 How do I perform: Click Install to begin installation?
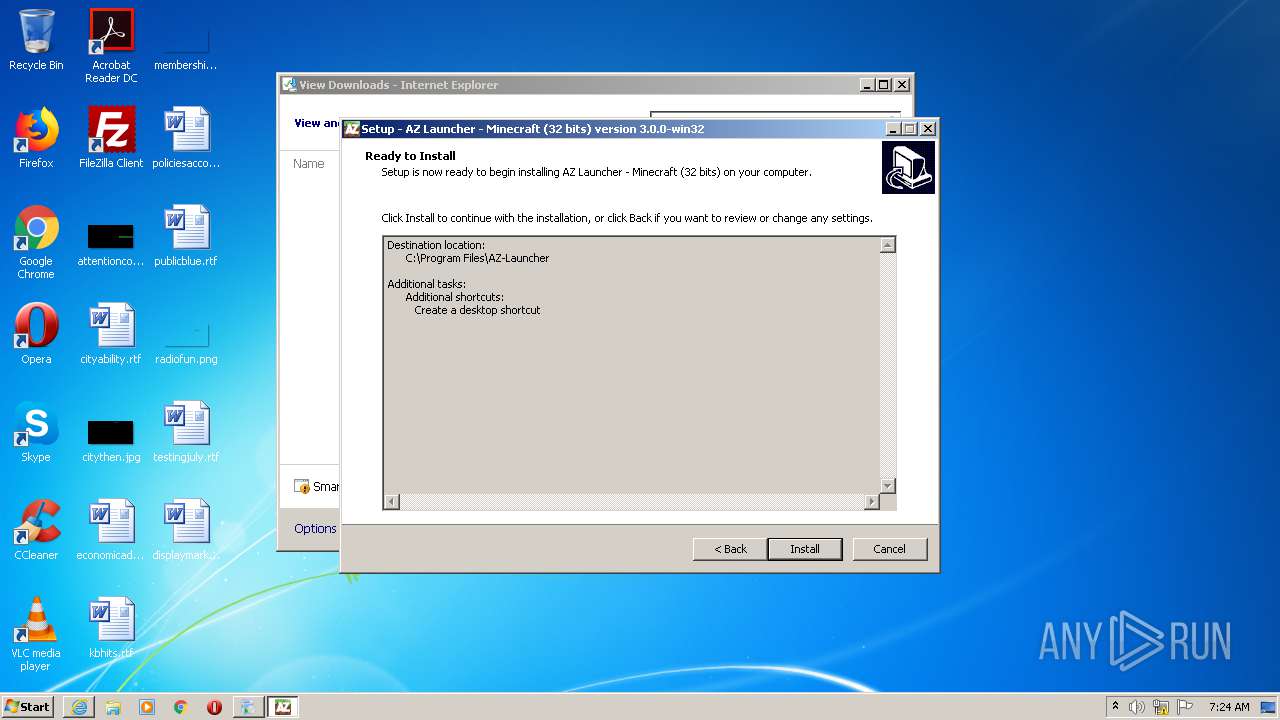[x=805, y=549]
